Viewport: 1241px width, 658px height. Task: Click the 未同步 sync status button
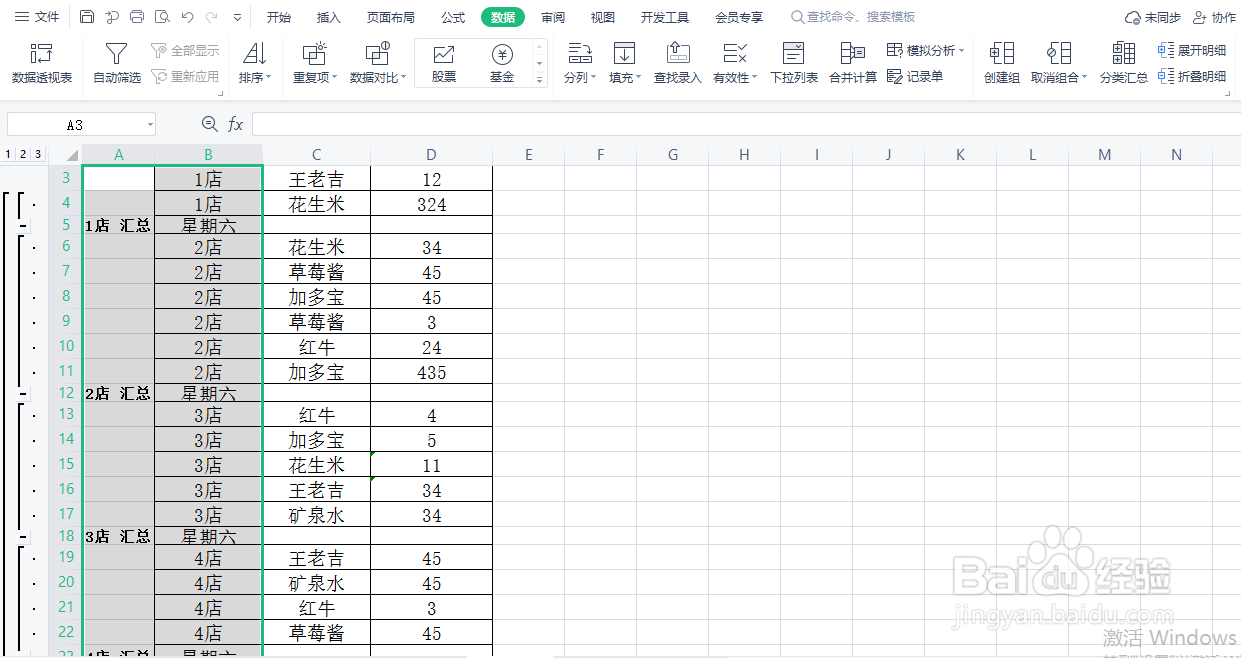pyautogui.click(x=1152, y=17)
